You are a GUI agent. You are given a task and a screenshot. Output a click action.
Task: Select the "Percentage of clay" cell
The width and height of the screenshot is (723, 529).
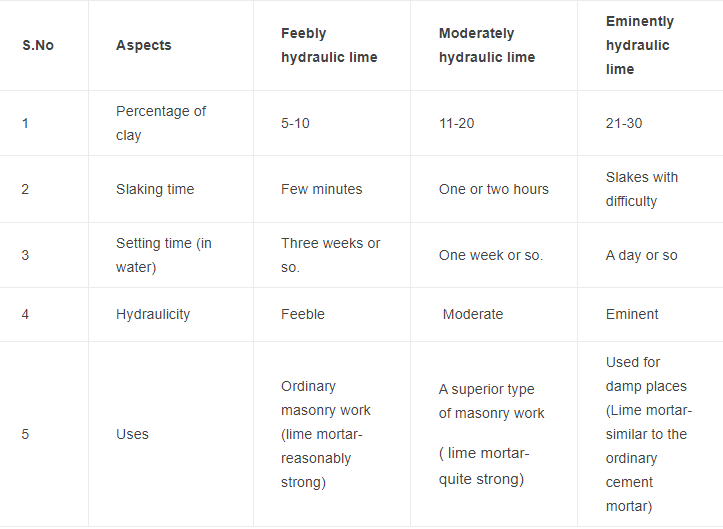[x=161, y=123]
